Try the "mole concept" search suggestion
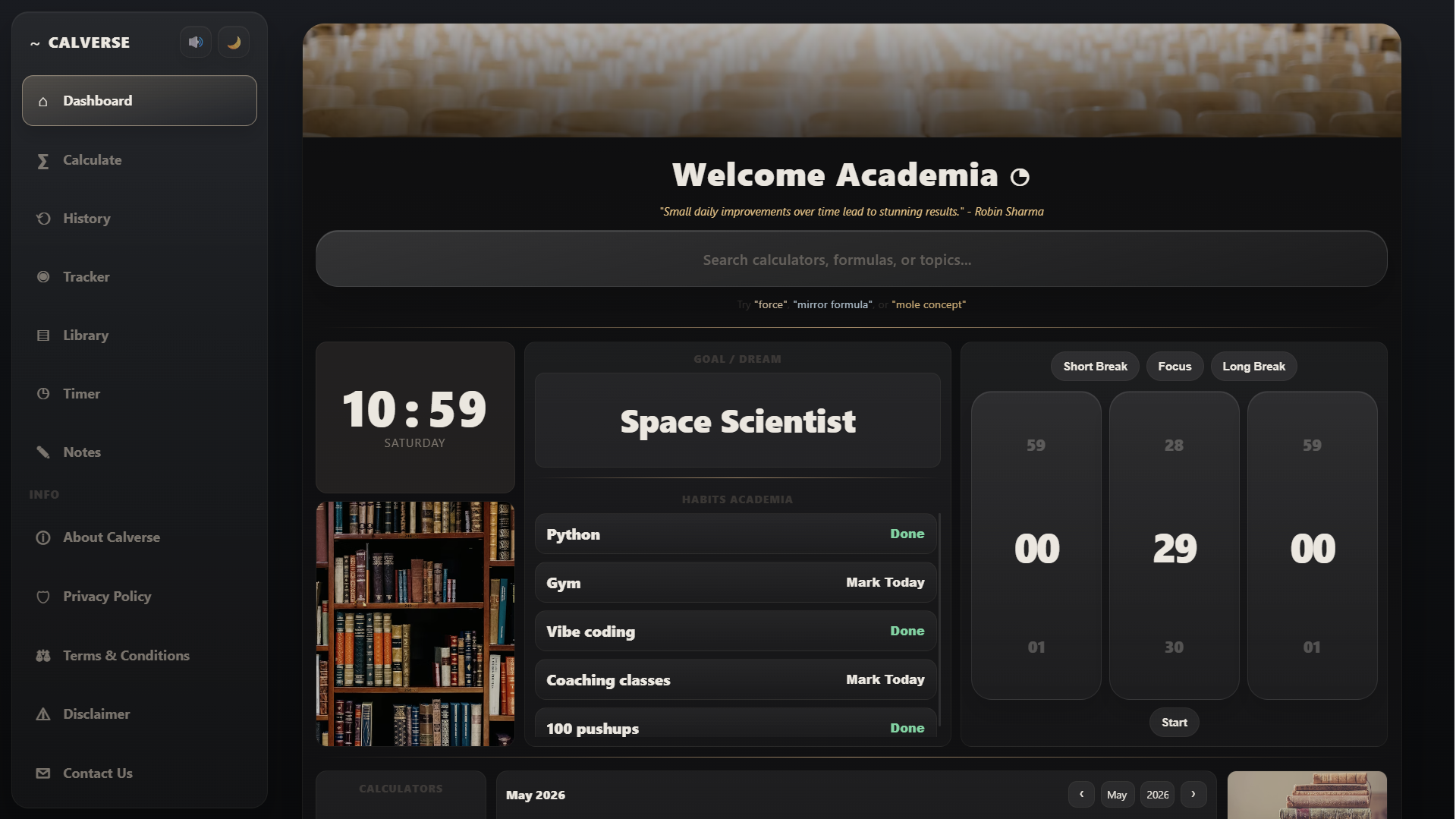Image resolution: width=1456 pixels, height=819 pixels. (929, 304)
